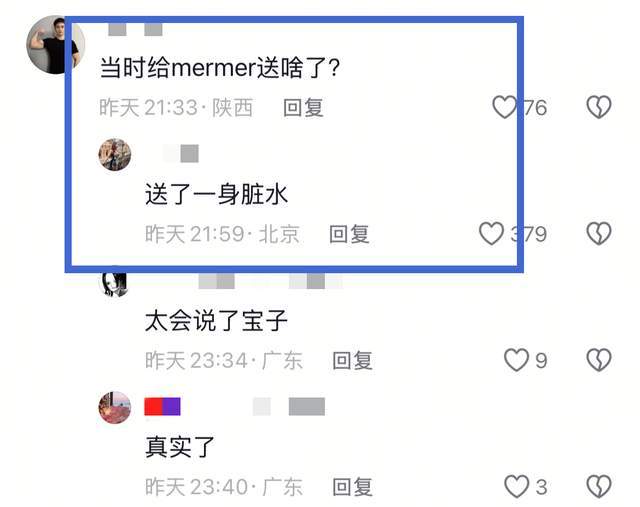Like the 真实了 comment

click(516, 487)
